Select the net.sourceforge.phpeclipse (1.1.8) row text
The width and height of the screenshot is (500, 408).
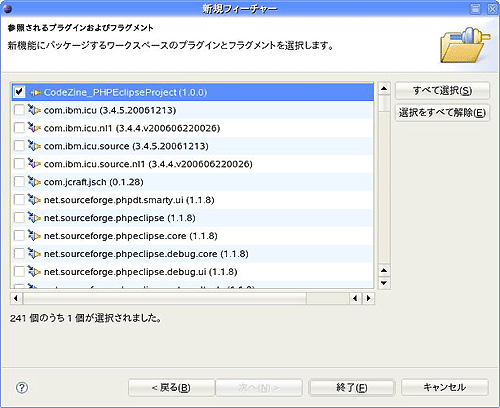pyautogui.click(x=119, y=218)
